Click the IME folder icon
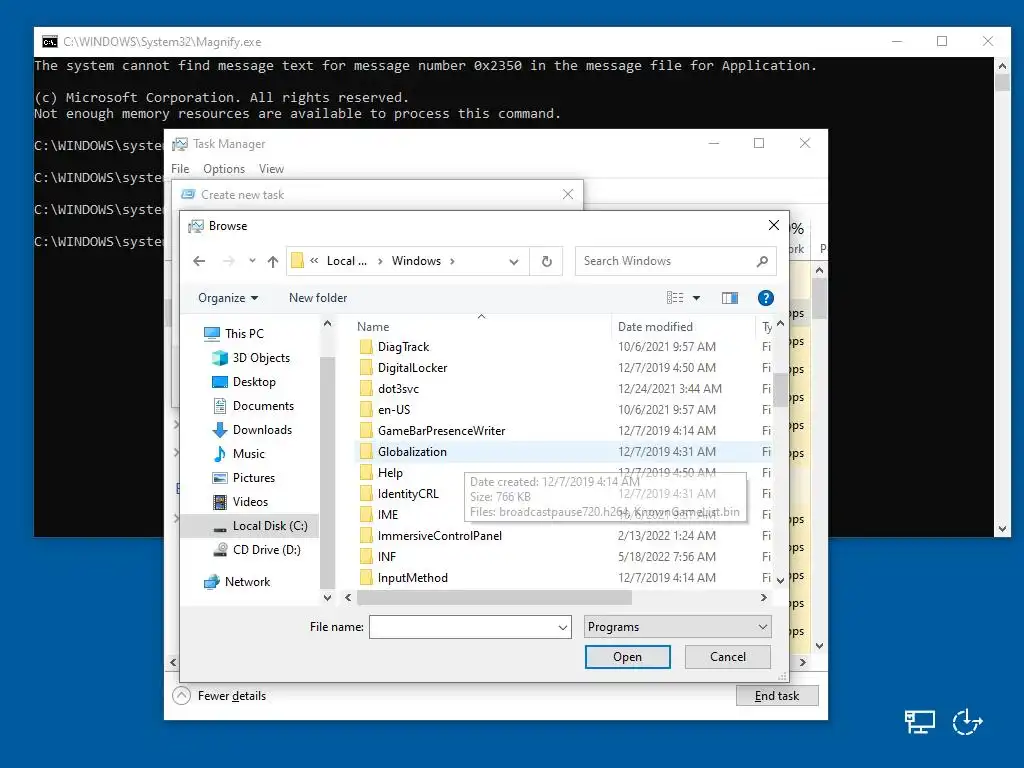This screenshot has height=768, width=1024. pos(366,515)
